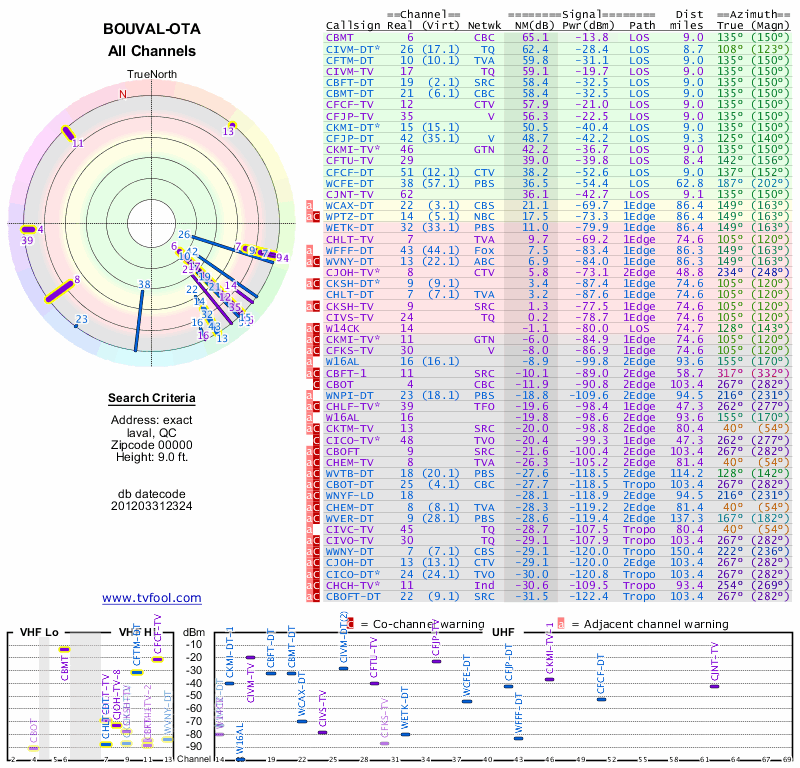The width and height of the screenshot is (800, 768).
Task: Select the W14CK callsign in the table
Action: point(343,328)
